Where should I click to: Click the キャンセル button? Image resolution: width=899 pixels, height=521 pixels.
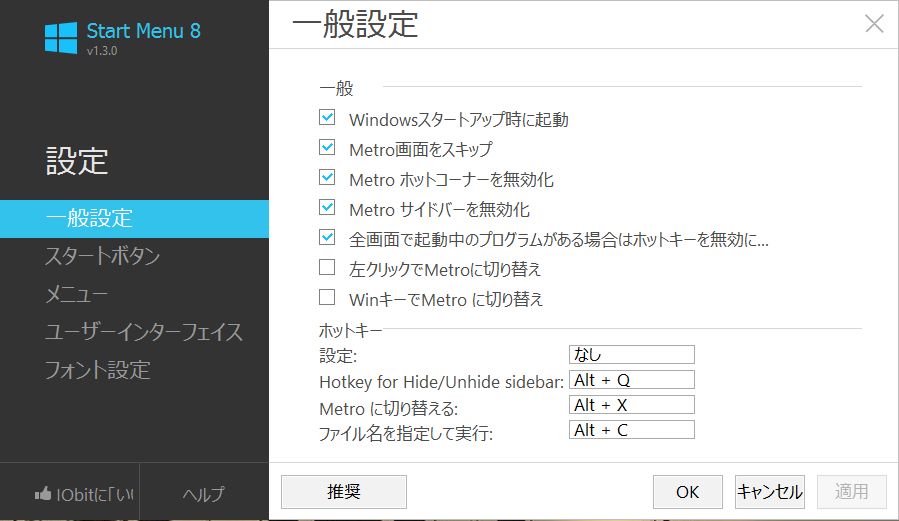(x=769, y=492)
